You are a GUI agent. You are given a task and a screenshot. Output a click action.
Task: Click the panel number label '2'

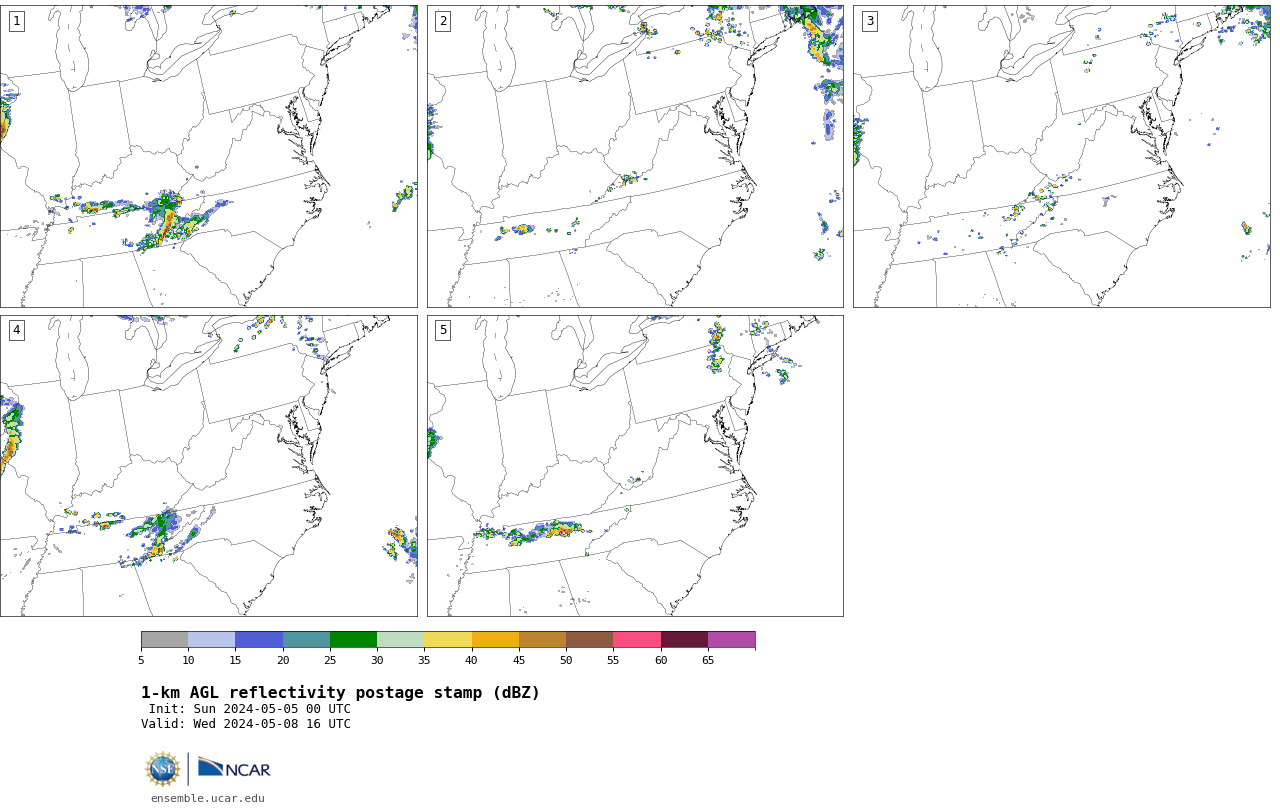tap(443, 21)
